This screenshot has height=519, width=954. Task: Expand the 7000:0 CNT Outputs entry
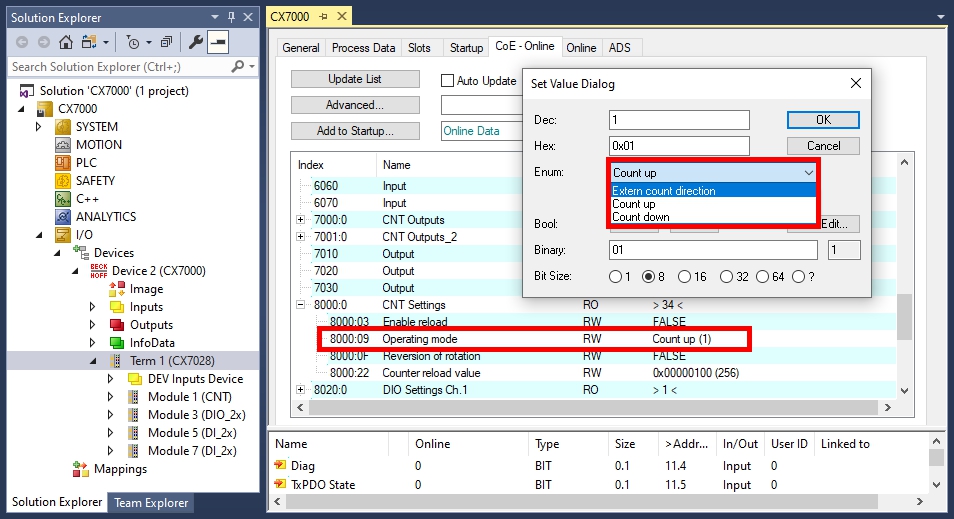coord(301,220)
